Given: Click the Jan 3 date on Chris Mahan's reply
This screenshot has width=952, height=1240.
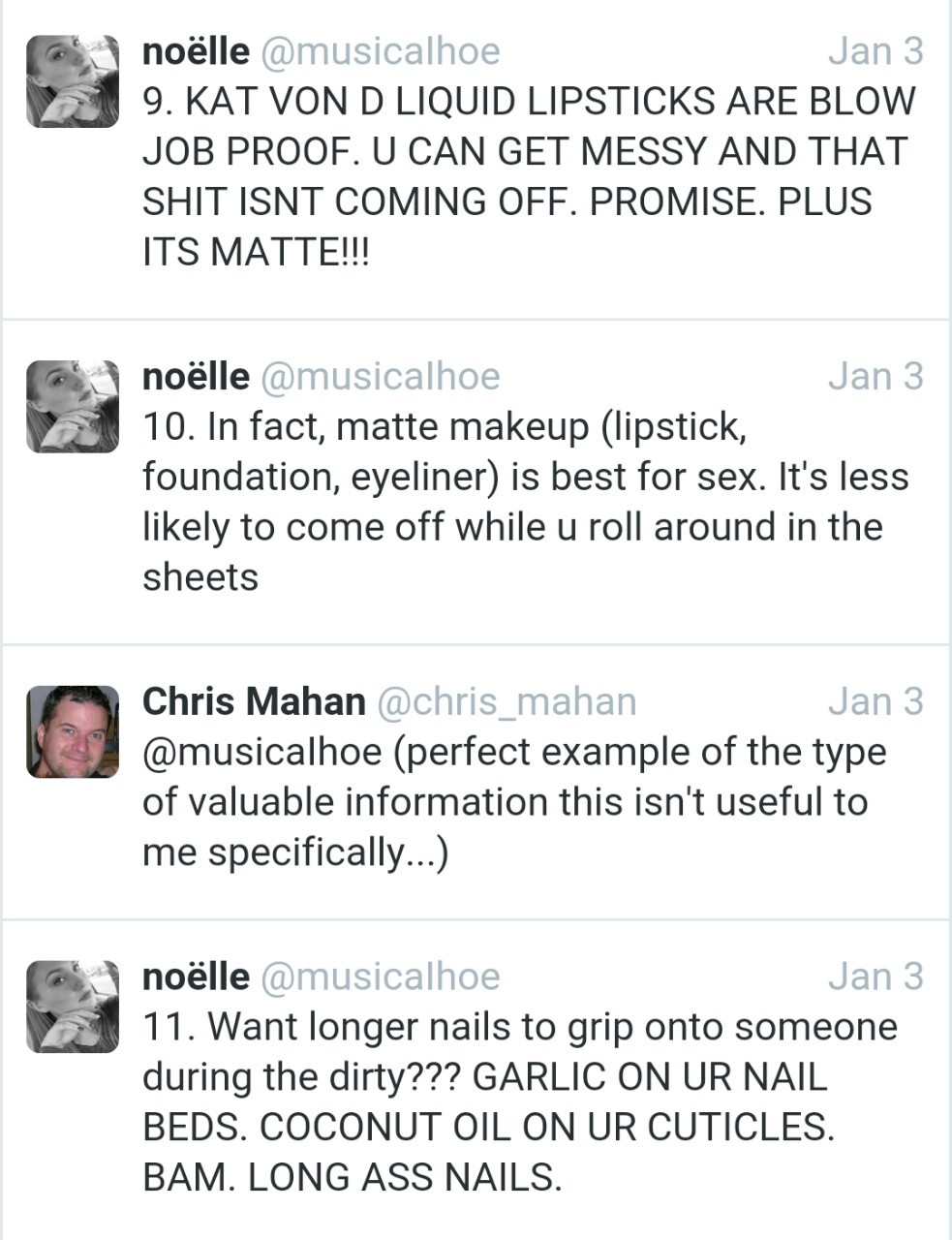Looking at the screenshot, I should [875, 702].
